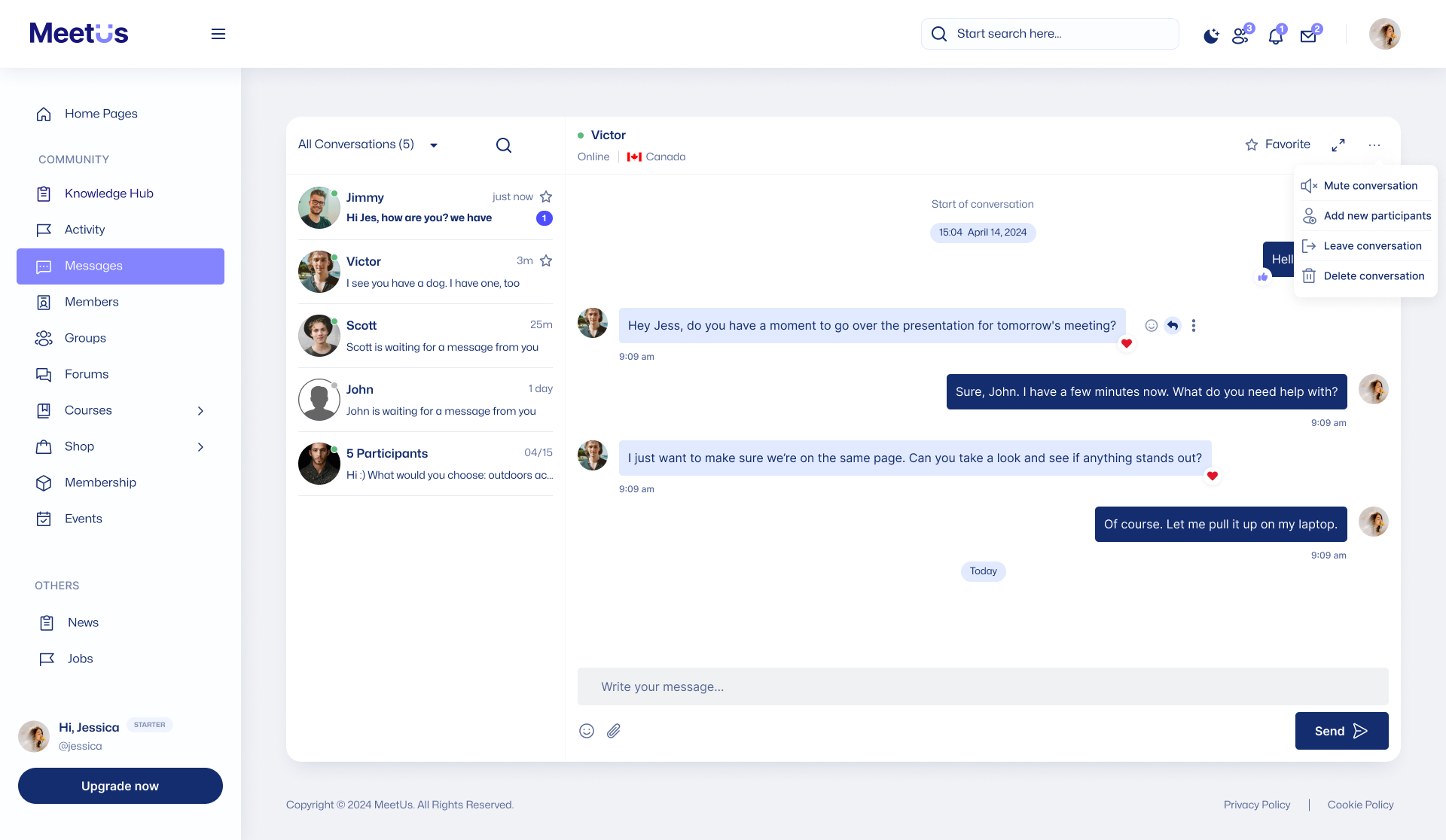
Task: Expand chat to fullscreen
Action: (x=1338, y=145)
